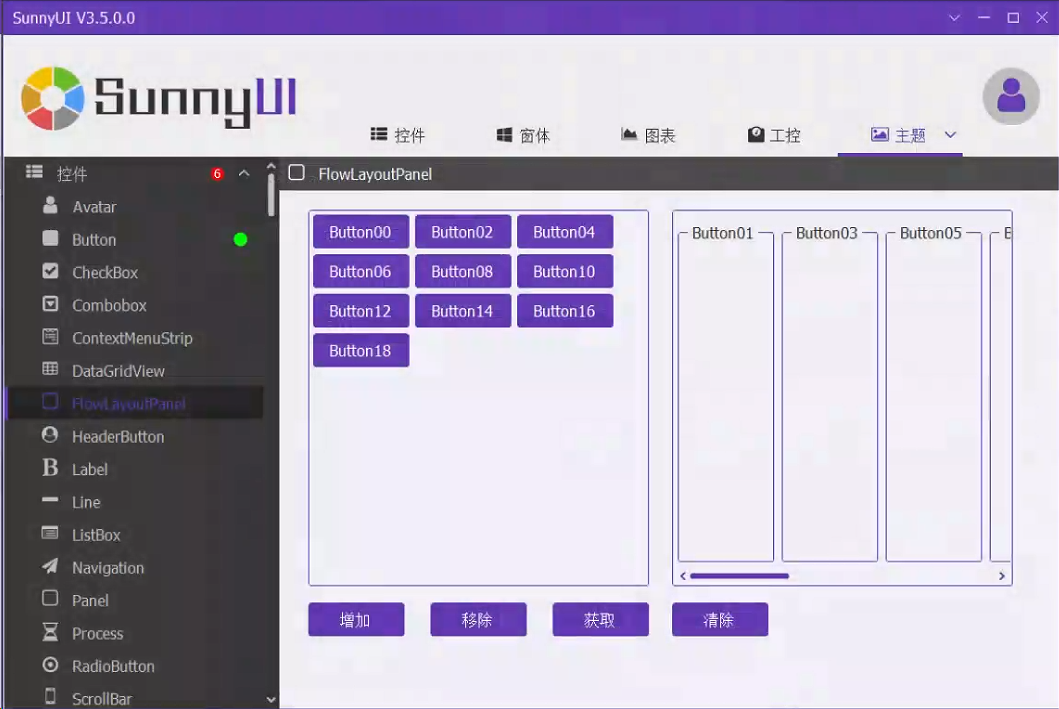
Task: Open RadioButton sidebar item
Action: coord(134,666)
